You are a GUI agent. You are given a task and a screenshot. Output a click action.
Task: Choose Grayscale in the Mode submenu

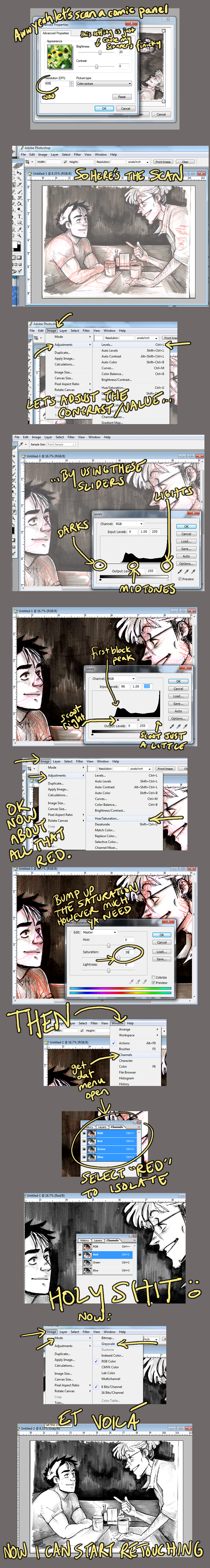coord(118,1344)
